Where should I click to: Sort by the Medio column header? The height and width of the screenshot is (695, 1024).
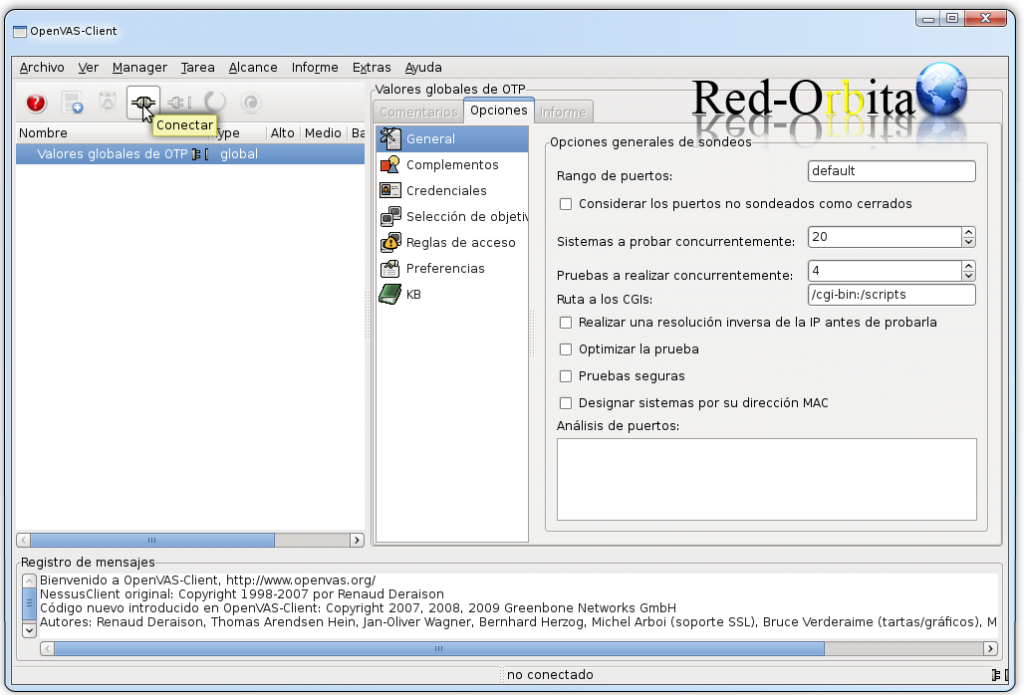(323, 133)
